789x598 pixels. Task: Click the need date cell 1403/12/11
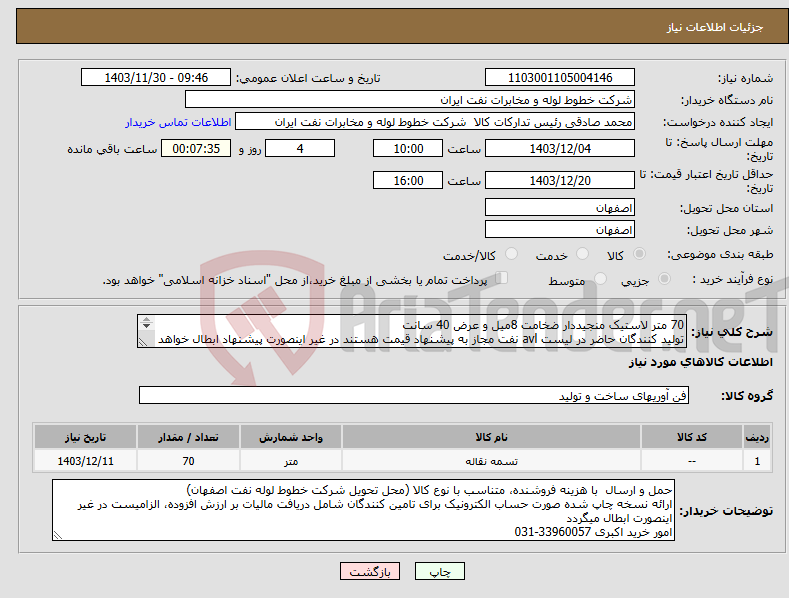click(85, 461)
